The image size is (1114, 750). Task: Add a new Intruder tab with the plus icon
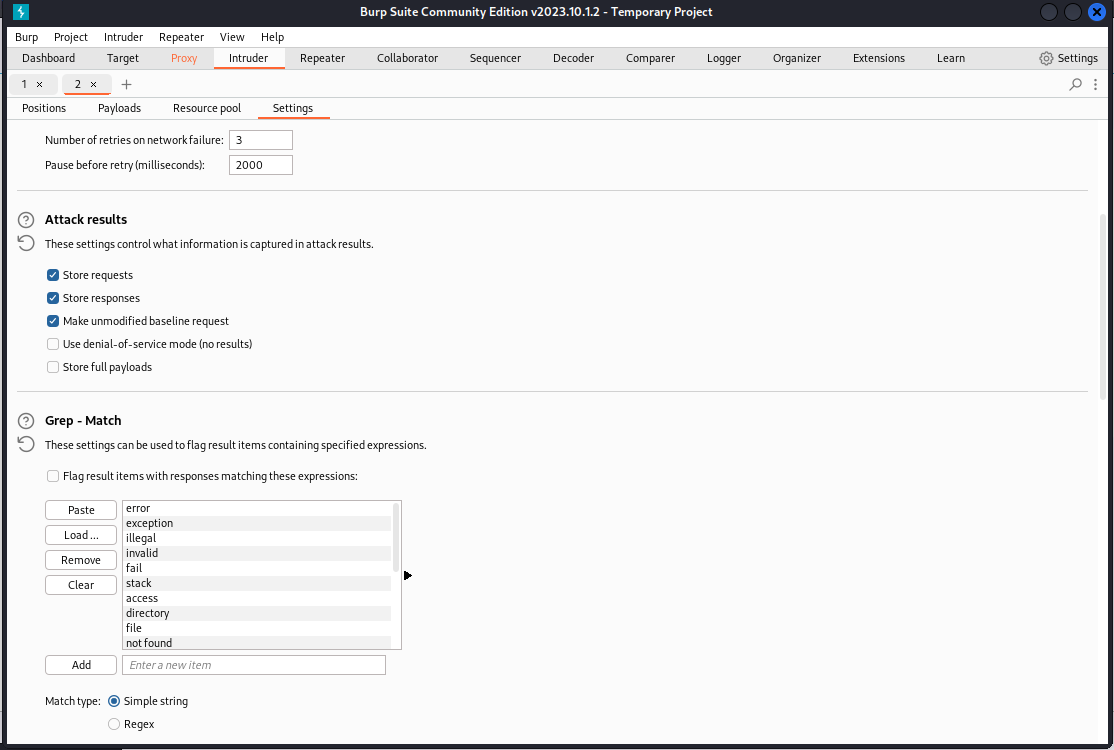[126, 85]
